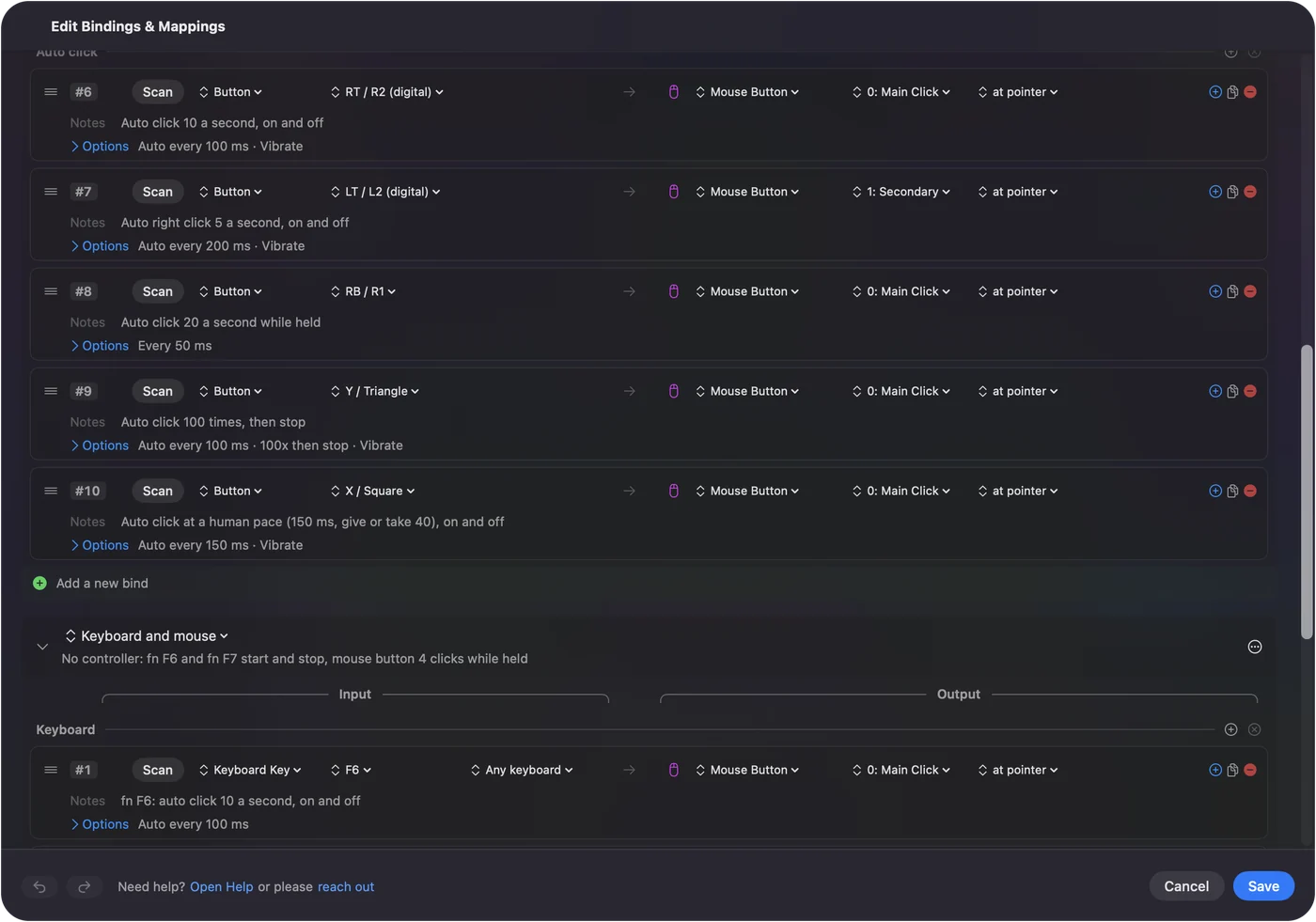Image resolution: width=1316 pixels, height=922 pixels.
Task: Click Scan on bind #10
Action: tap(157, 491)
